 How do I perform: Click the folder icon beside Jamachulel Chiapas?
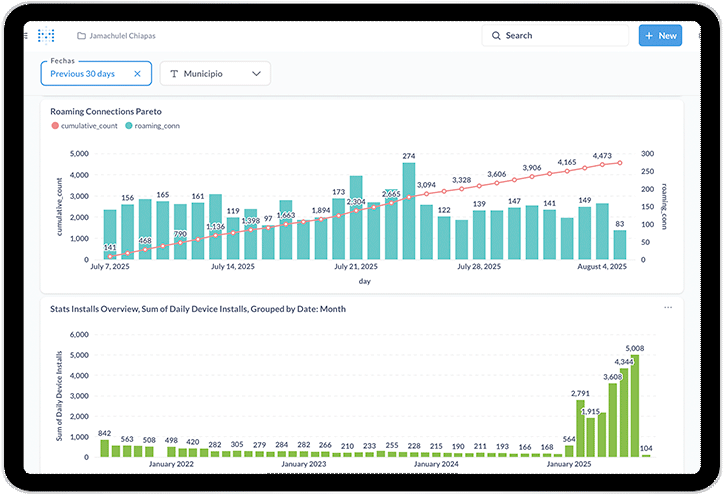pos(81,36)
